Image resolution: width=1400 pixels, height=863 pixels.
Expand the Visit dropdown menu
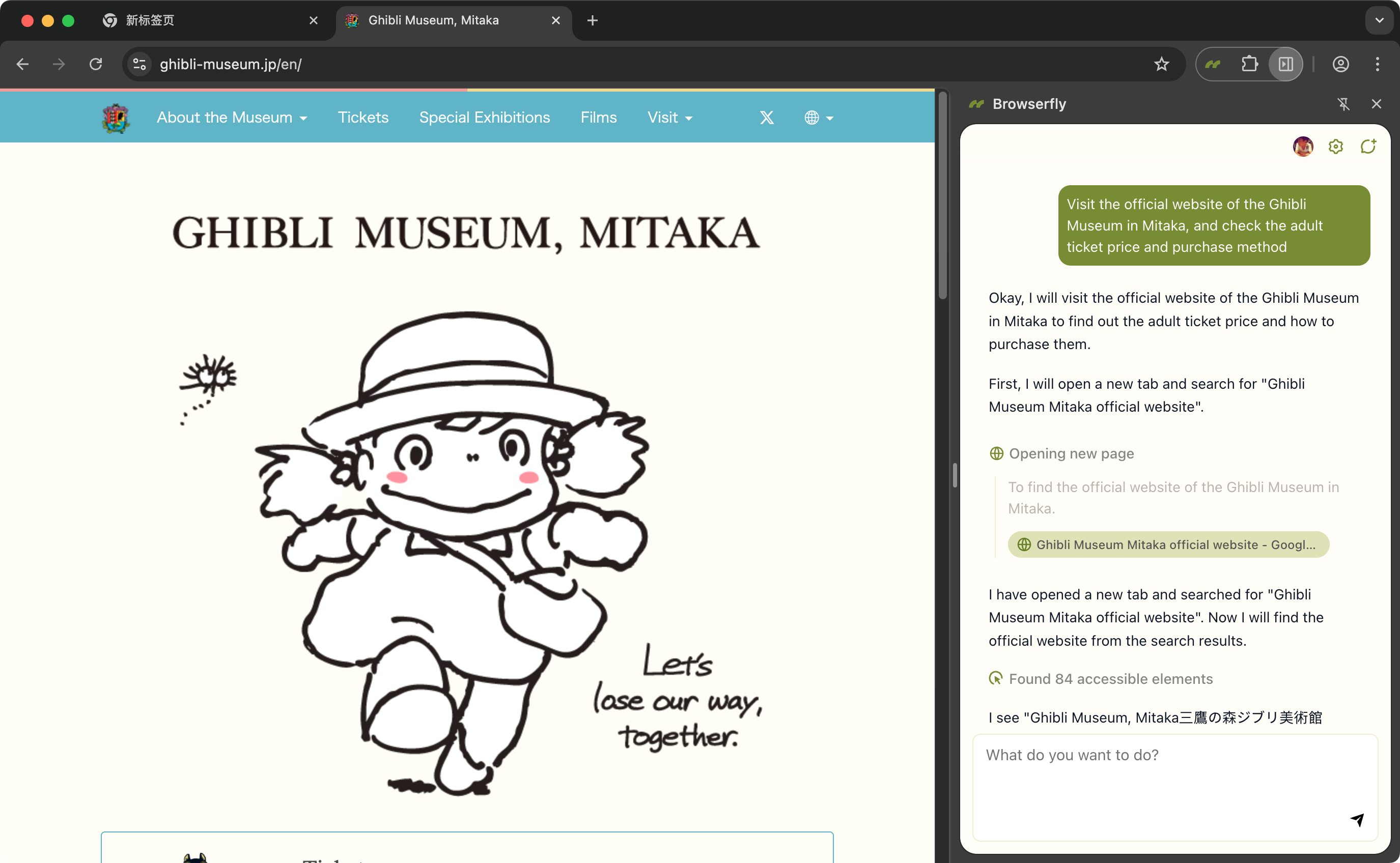[670, 118]
